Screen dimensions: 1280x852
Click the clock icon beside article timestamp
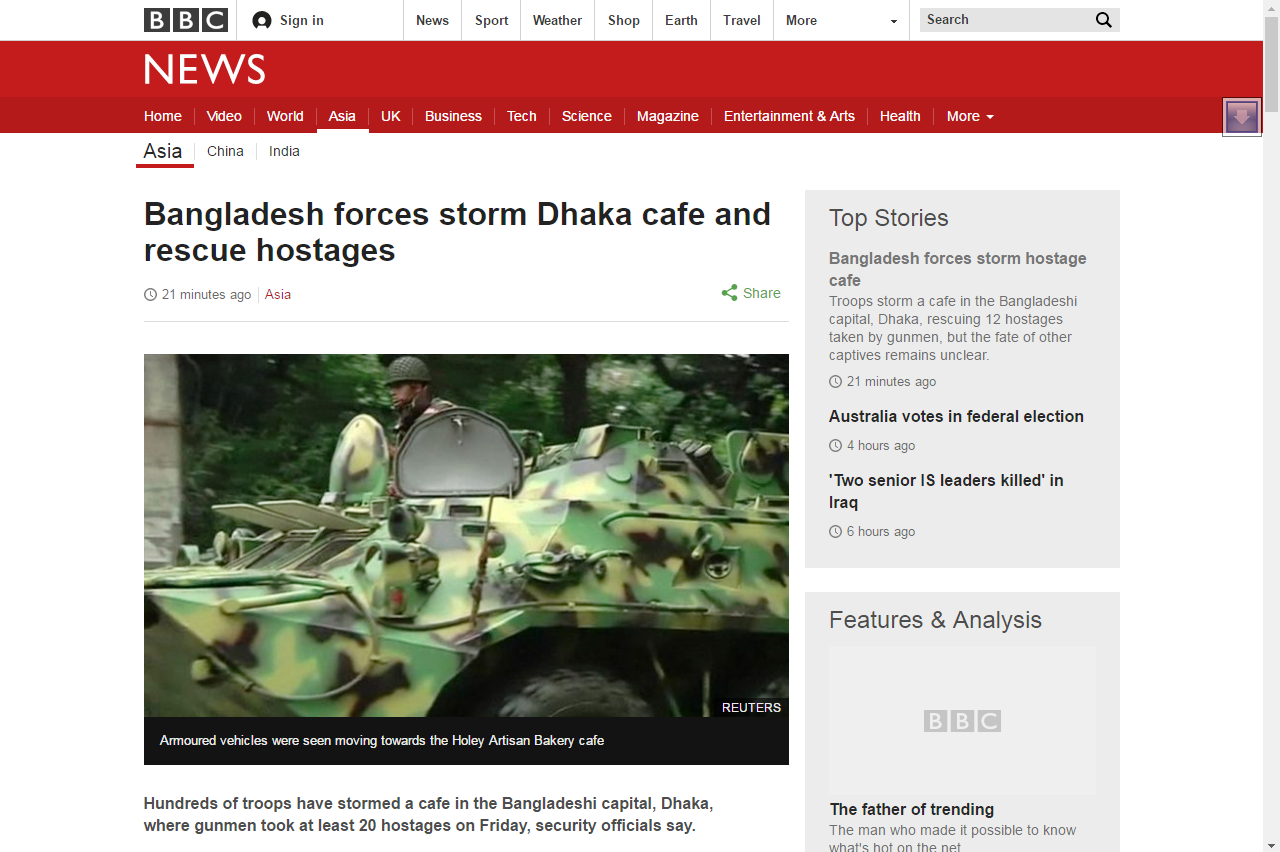tap(150, 294)
